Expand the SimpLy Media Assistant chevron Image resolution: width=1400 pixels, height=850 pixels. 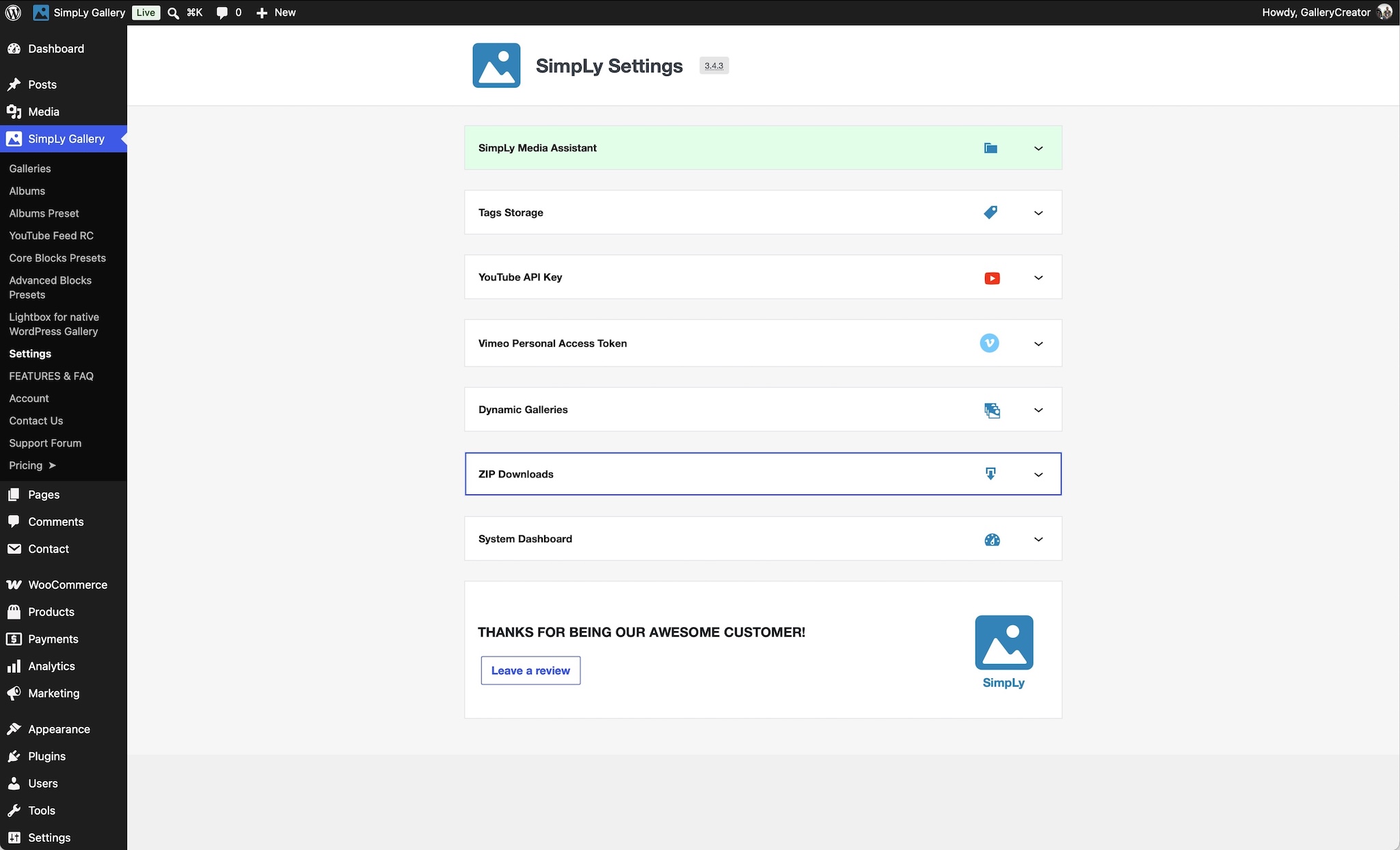[1038, 148]
